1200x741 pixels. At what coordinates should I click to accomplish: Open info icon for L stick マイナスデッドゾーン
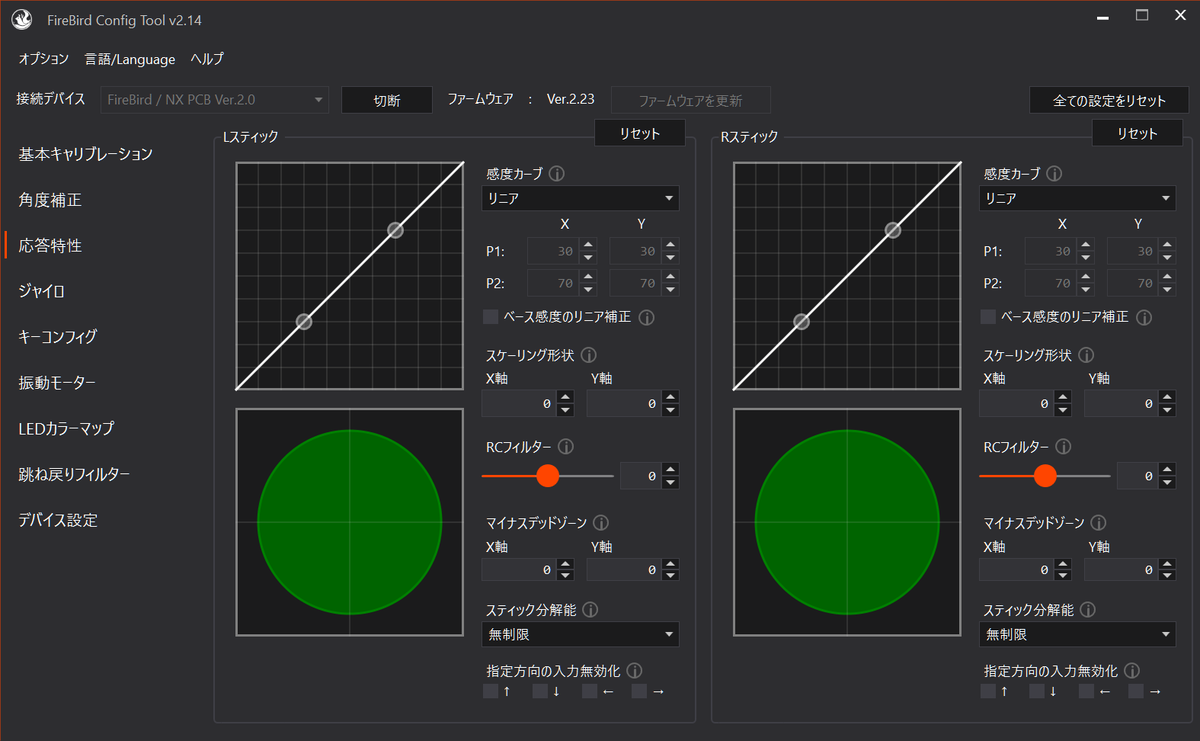pos(602,522)
